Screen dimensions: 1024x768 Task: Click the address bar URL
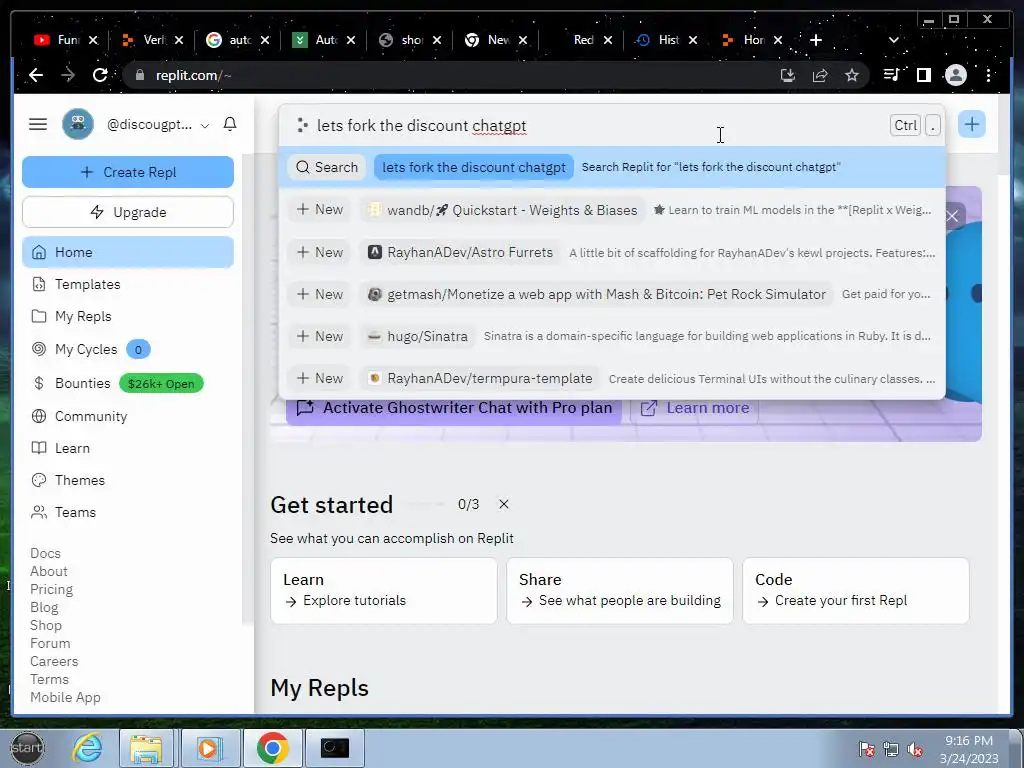tap(193, 75)
